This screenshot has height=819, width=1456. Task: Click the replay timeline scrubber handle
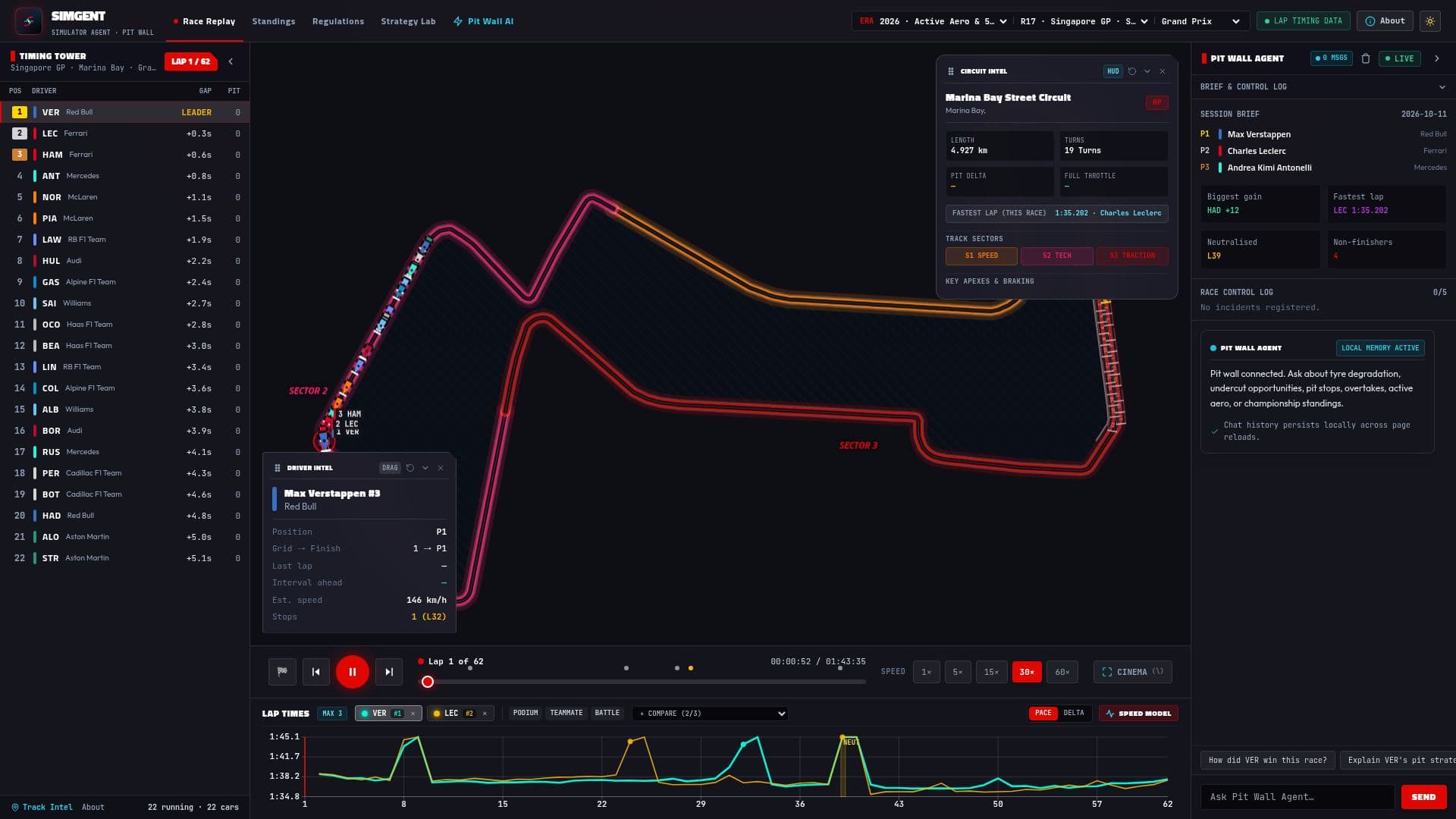click(x=428, y=682)
